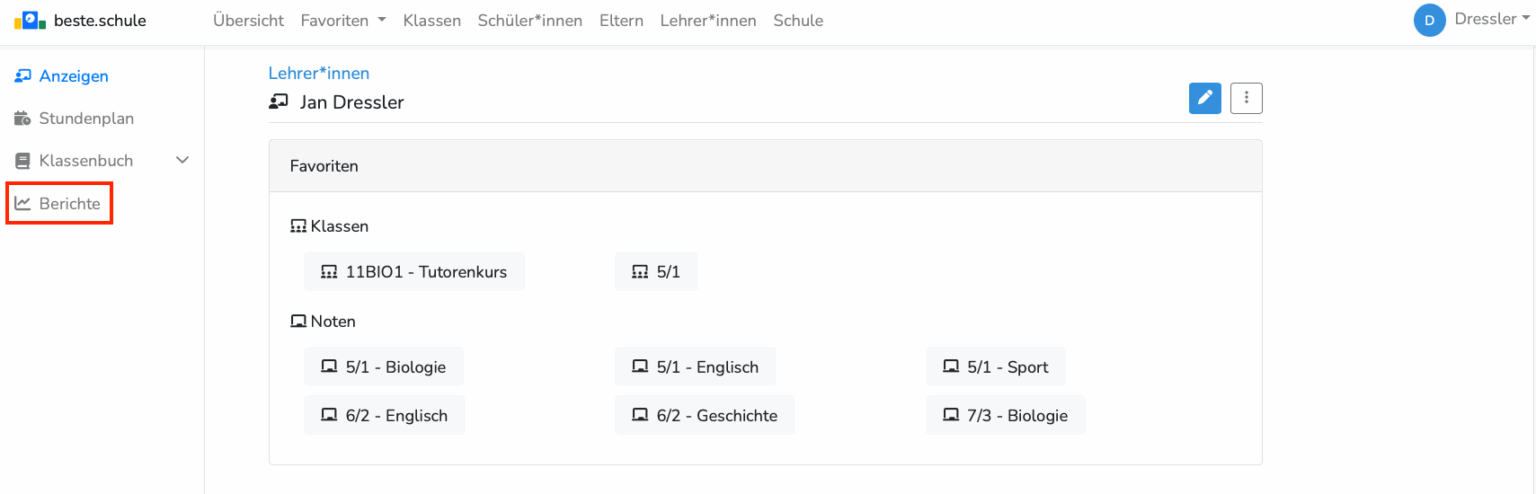The height and width of the screenshot is (494, 1536).
Task: Follow the Lehrer*innen breadcrumb link
Action: point(319,73)
